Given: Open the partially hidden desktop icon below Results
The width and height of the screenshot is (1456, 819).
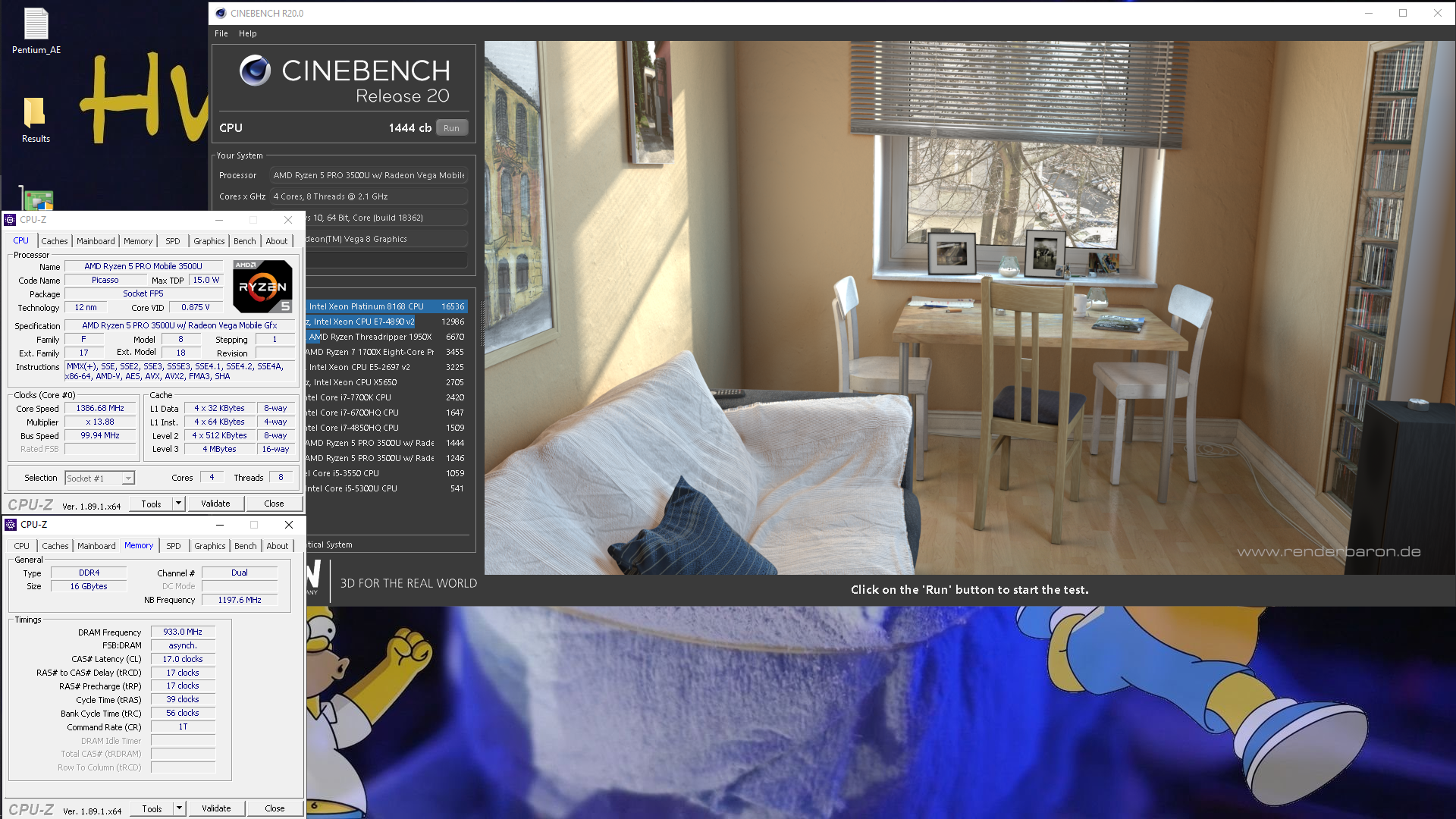Looking at the screenshot, I should [x=36, y=199].
